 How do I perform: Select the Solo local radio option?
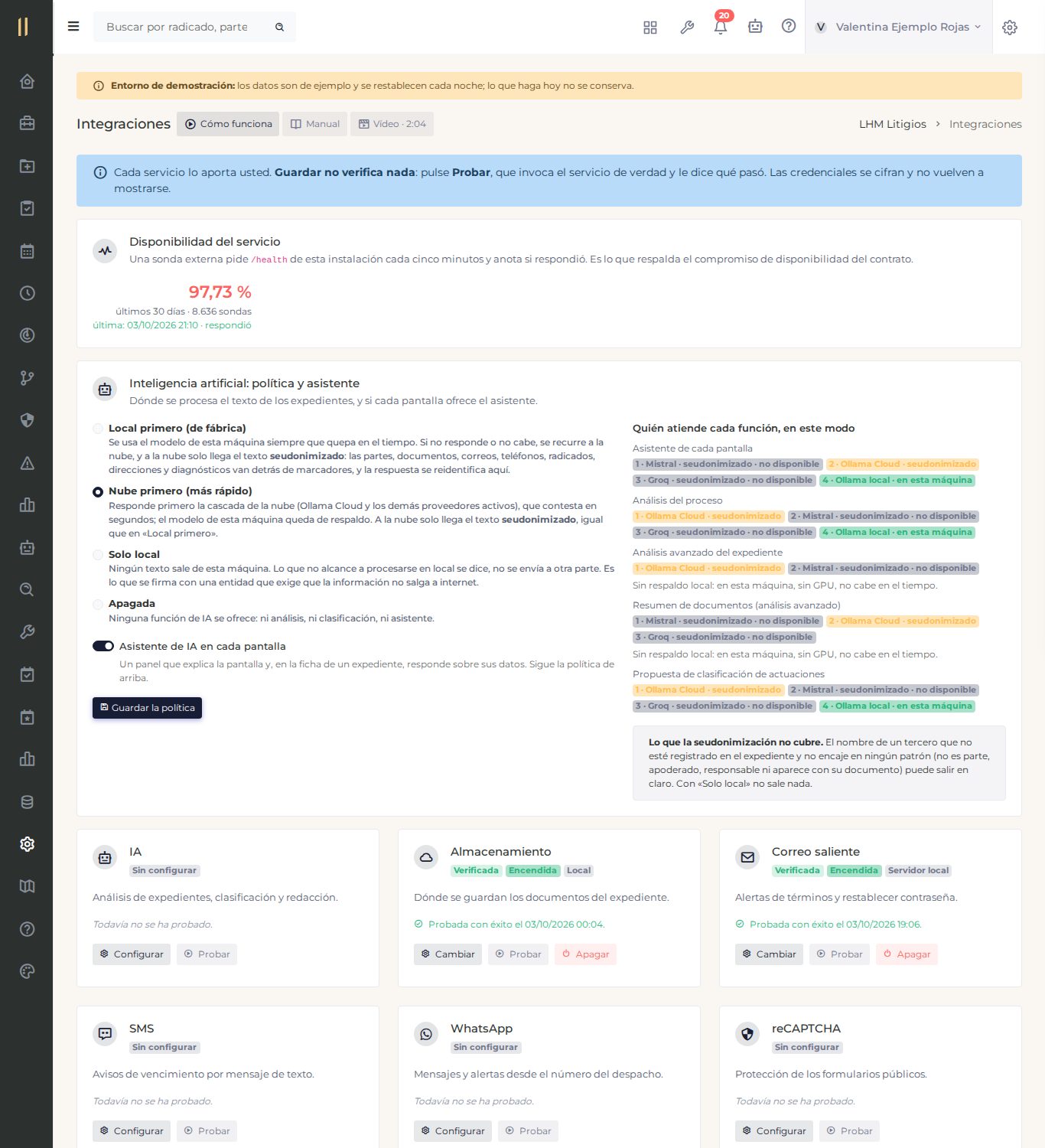pos(98,555)
